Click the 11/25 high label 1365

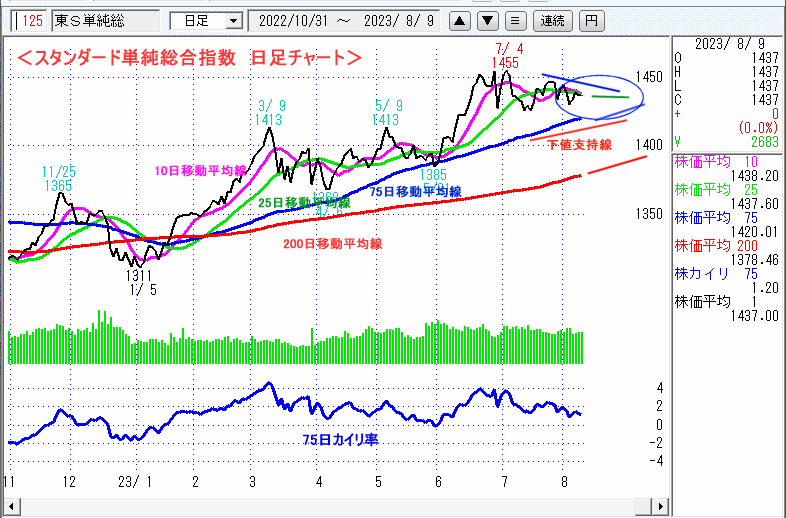[x=57, y=185]
